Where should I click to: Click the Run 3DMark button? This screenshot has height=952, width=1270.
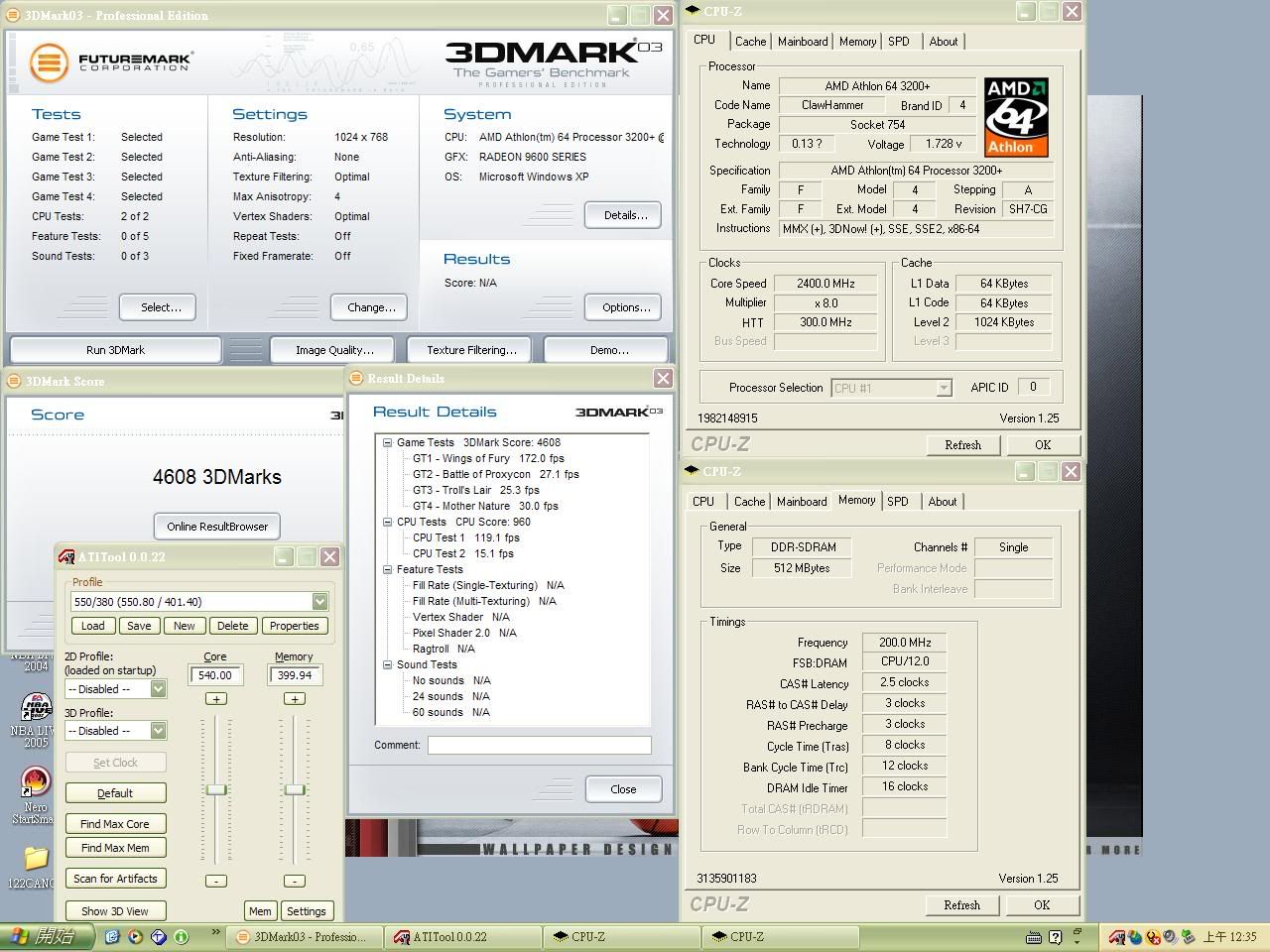click(114, 349)
